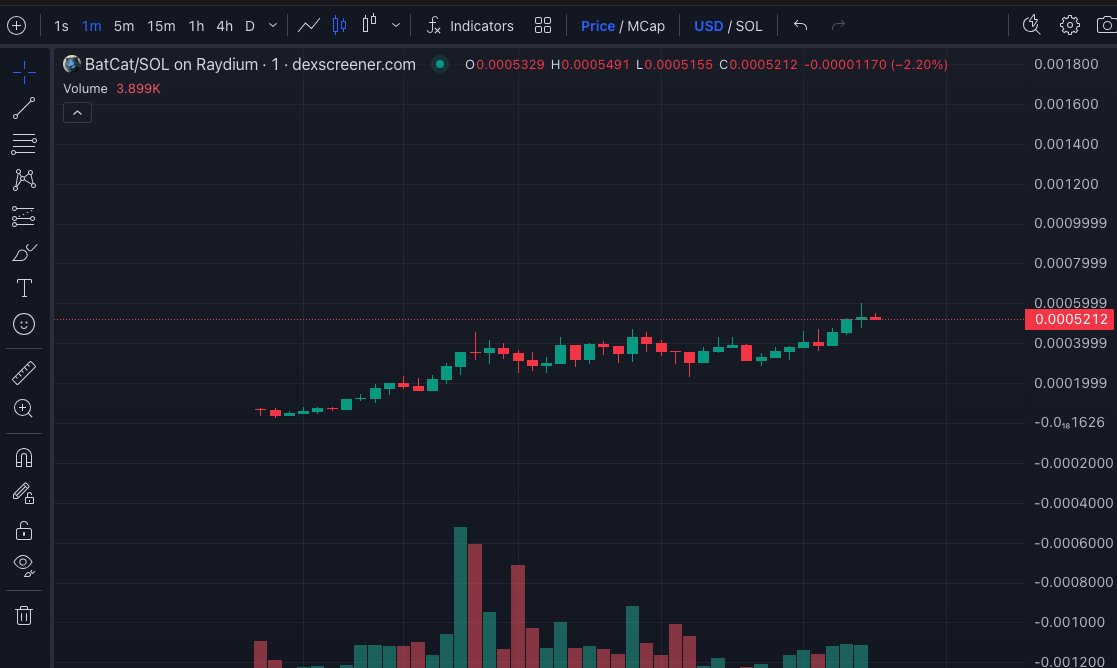Select the crosshair cursor tool

coord(24,72)
